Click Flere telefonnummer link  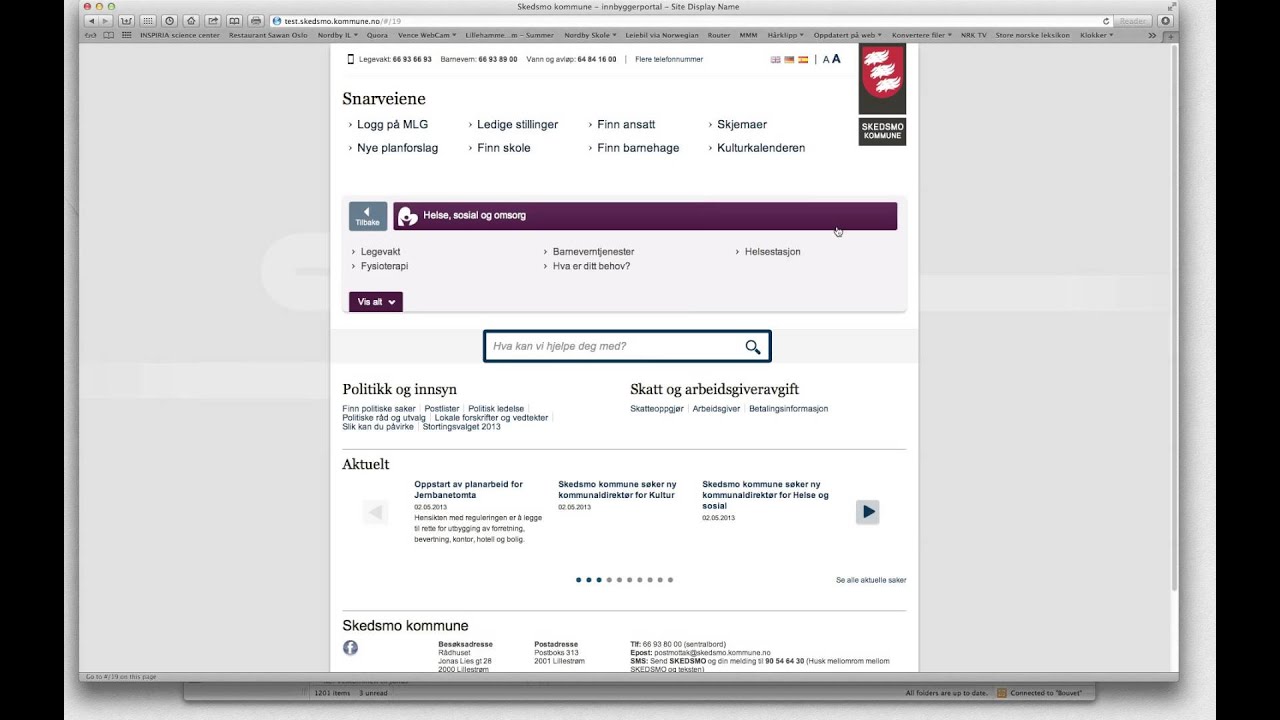click(x=669, y=59)
